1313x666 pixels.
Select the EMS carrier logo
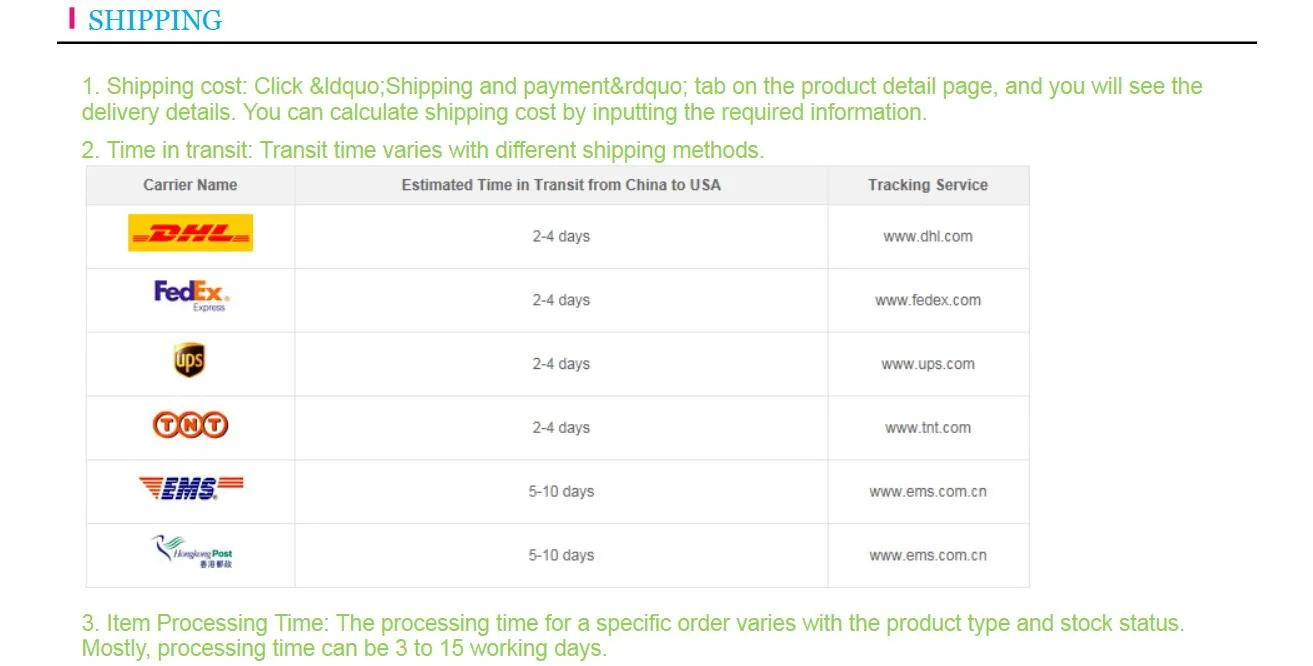pyautogui.click(x=190, y=488)
